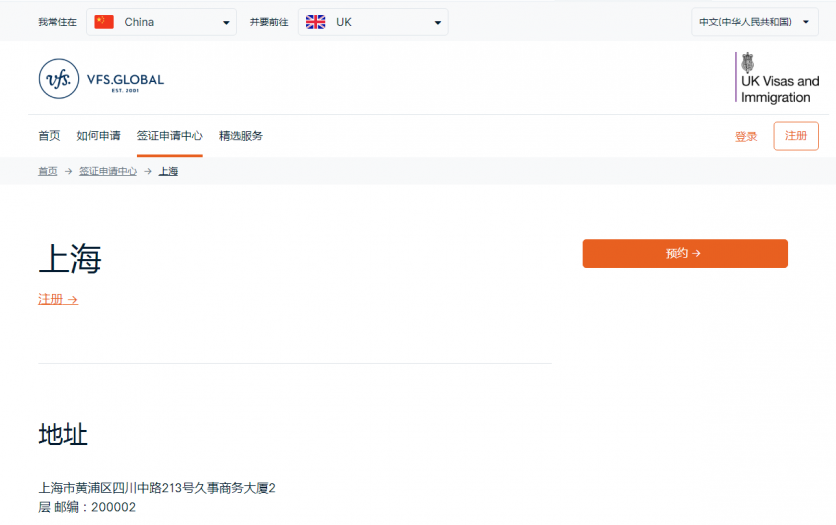Click the 首页 breadcrumb link
The image size is (836, 525).
(47, 171)
